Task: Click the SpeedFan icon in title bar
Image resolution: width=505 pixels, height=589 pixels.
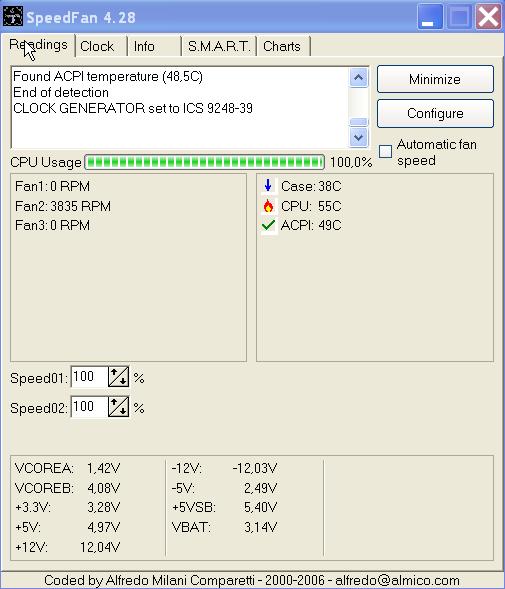Action: (13, 17)
